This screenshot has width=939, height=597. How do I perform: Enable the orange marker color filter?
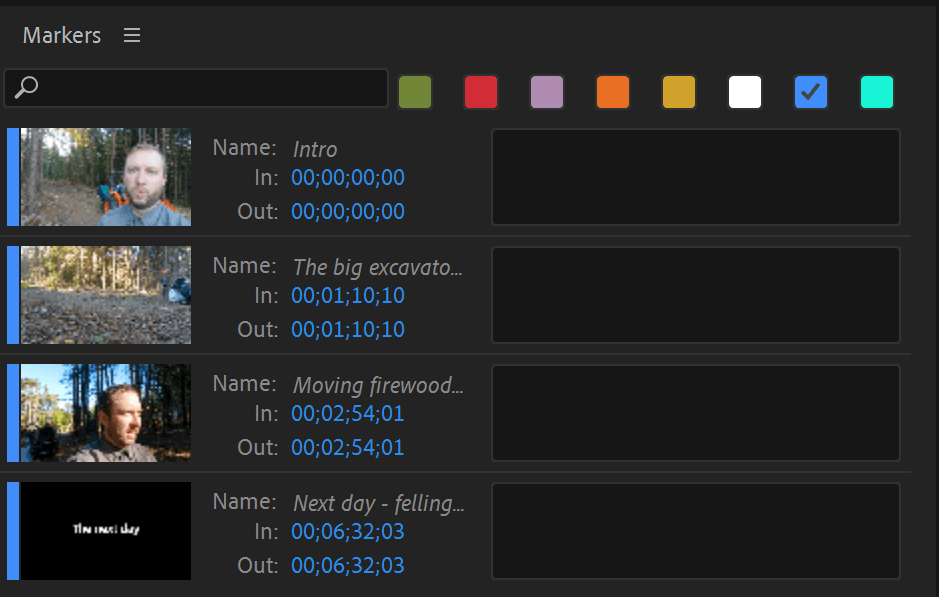[613, 92]
